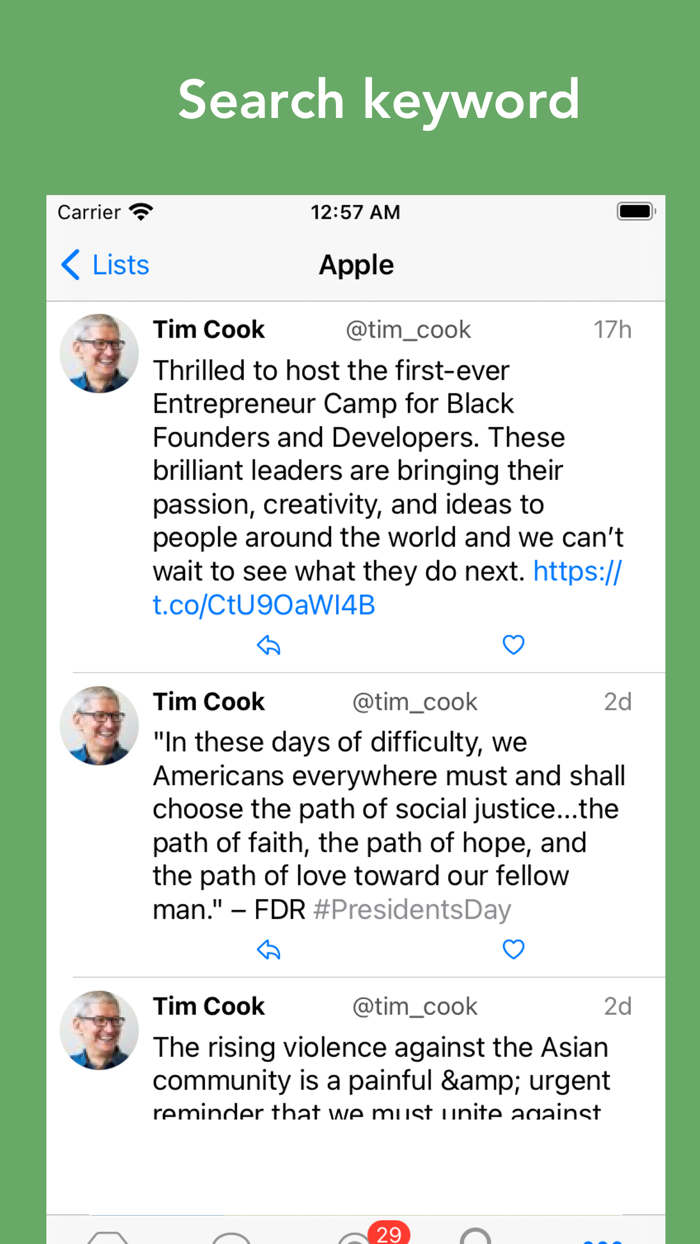Viewport: 700px width, 1244px height.
Task: Tap Tim Cook name on second tweet
Action: 209,702
